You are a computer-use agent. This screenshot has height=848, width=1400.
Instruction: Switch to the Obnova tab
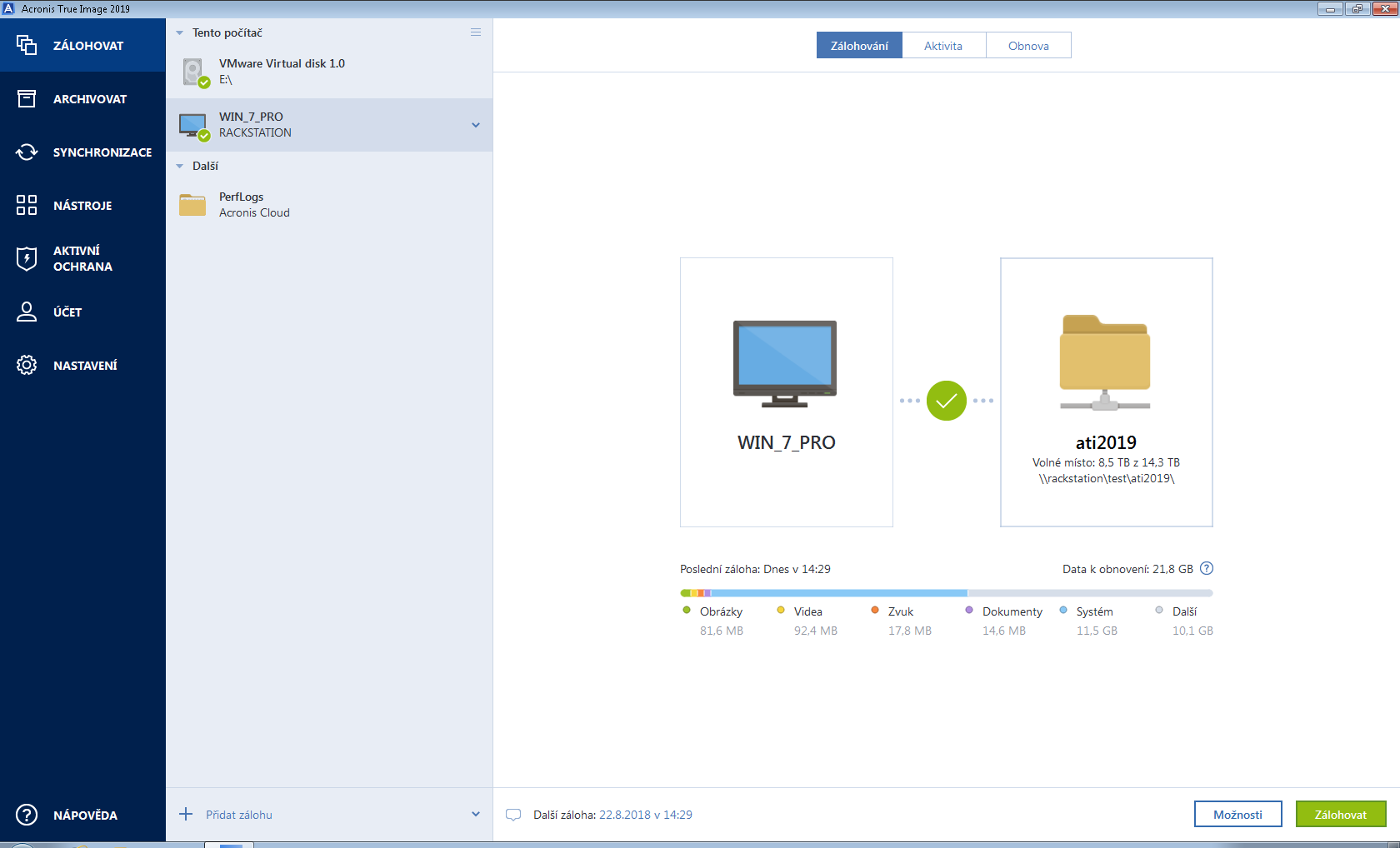pyautogui.click(x=1028, y=46)
